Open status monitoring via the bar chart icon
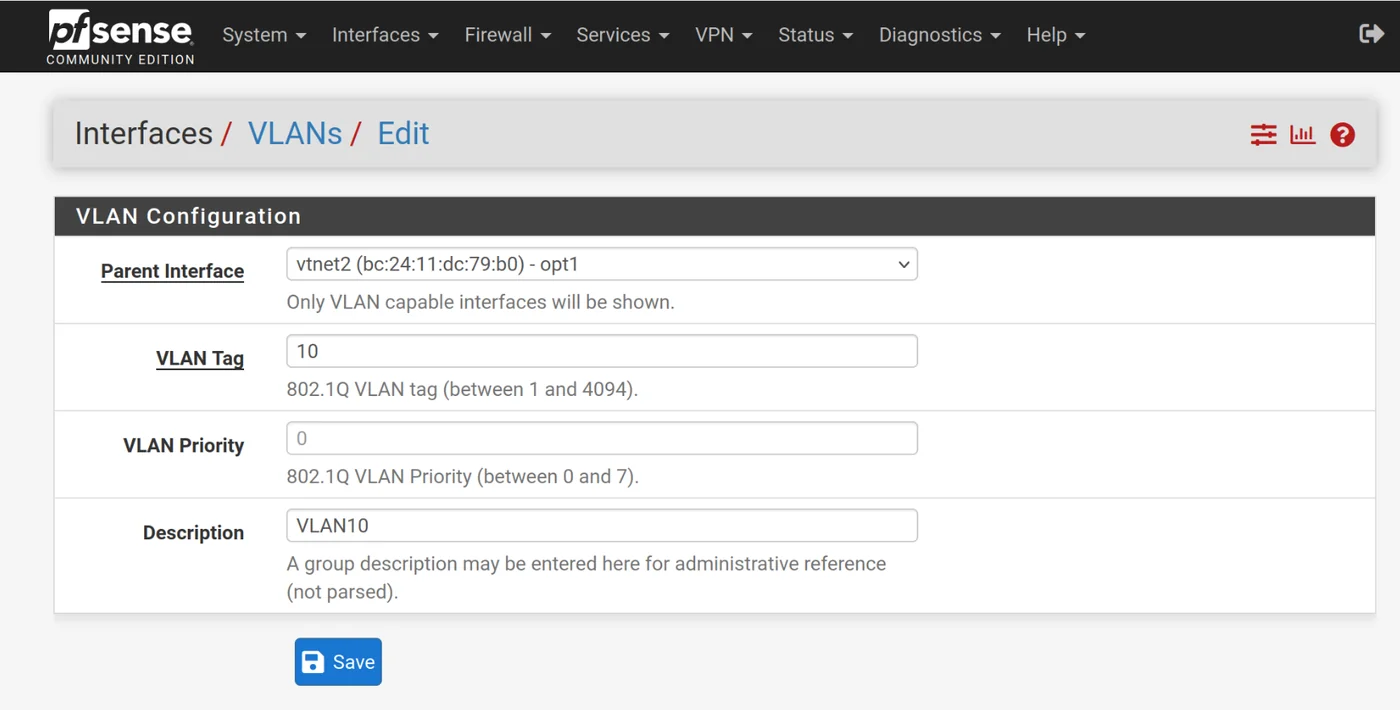This screenshot has width=1400, height=710. 1302,134
